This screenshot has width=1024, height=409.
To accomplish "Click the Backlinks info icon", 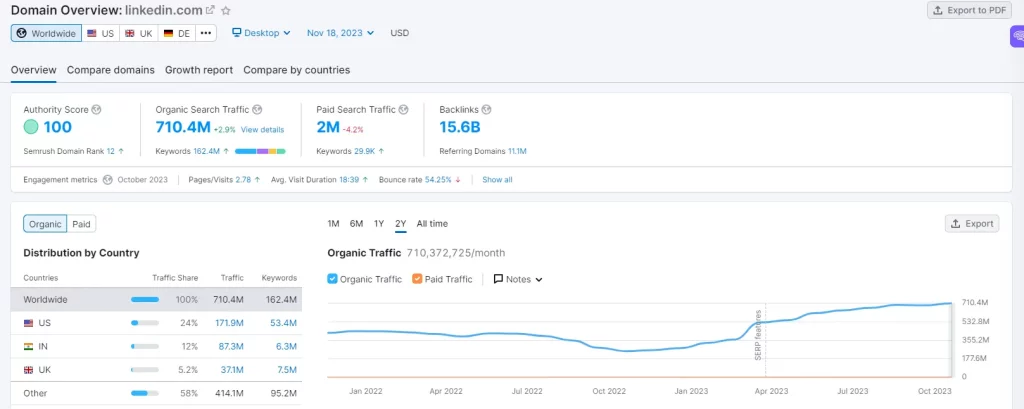I will coord(487,110).
